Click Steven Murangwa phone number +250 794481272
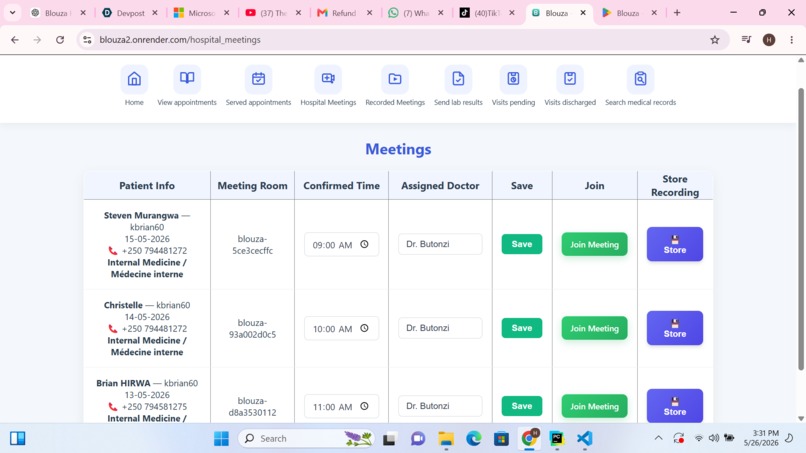The width and height of the screenshot is (806, 453). point(154,251)
